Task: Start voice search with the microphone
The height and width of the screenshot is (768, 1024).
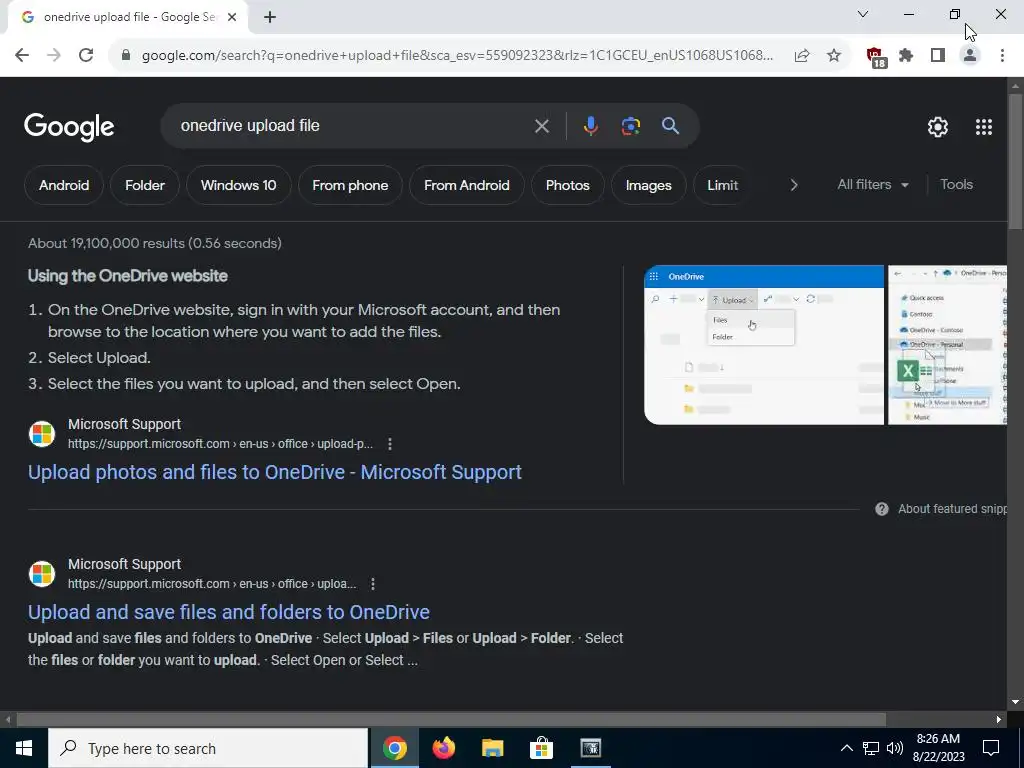Action: click(x=590, y=126)
